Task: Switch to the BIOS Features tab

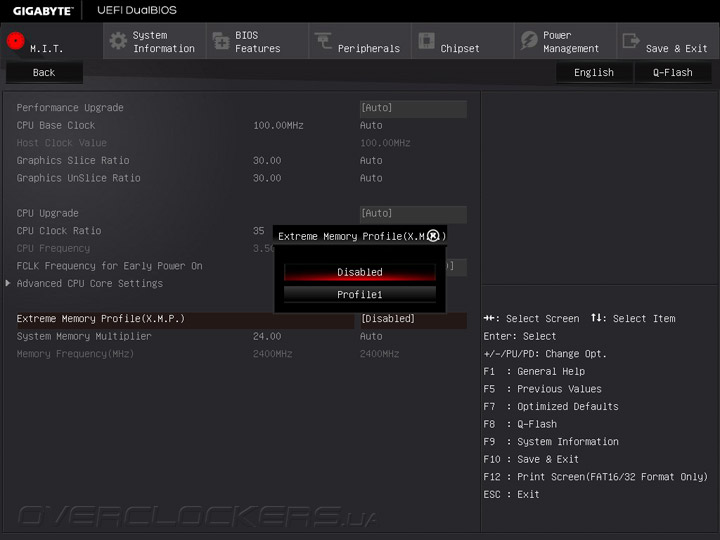Action: (x=257, y=41)
